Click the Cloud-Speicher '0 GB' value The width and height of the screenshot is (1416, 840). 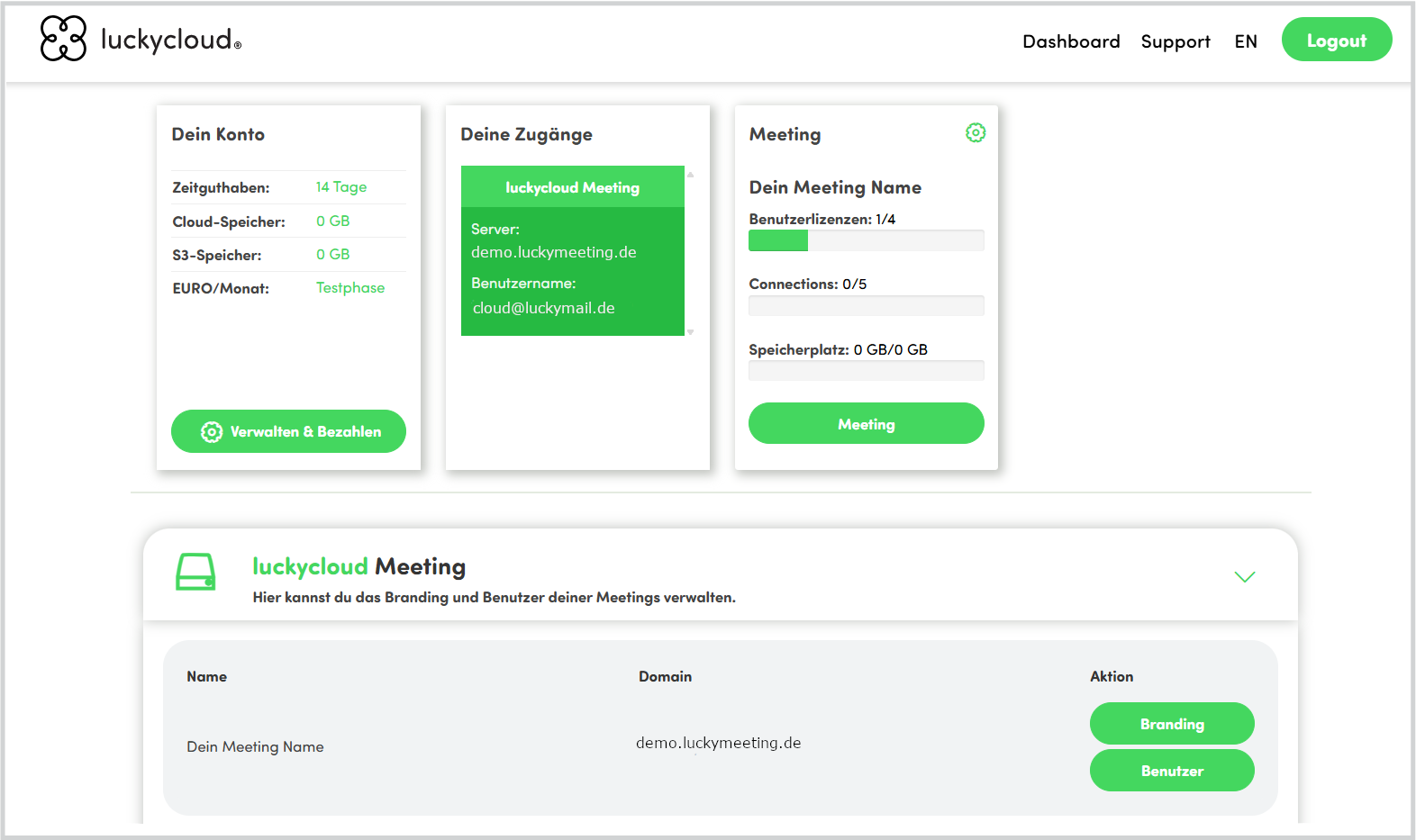(x=332, y=221)
